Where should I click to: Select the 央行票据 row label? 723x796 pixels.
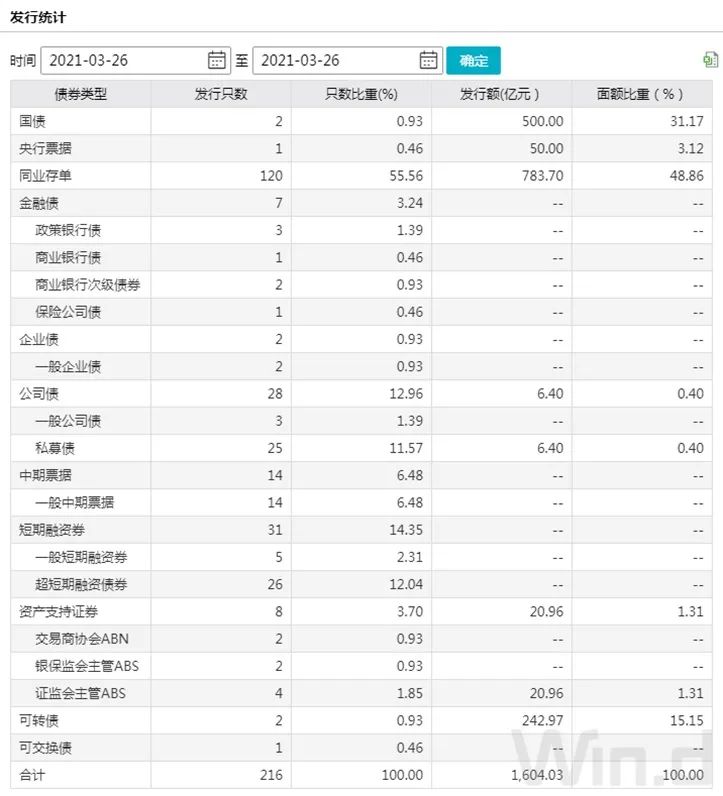pyautogui.click(x=45, y=148)
